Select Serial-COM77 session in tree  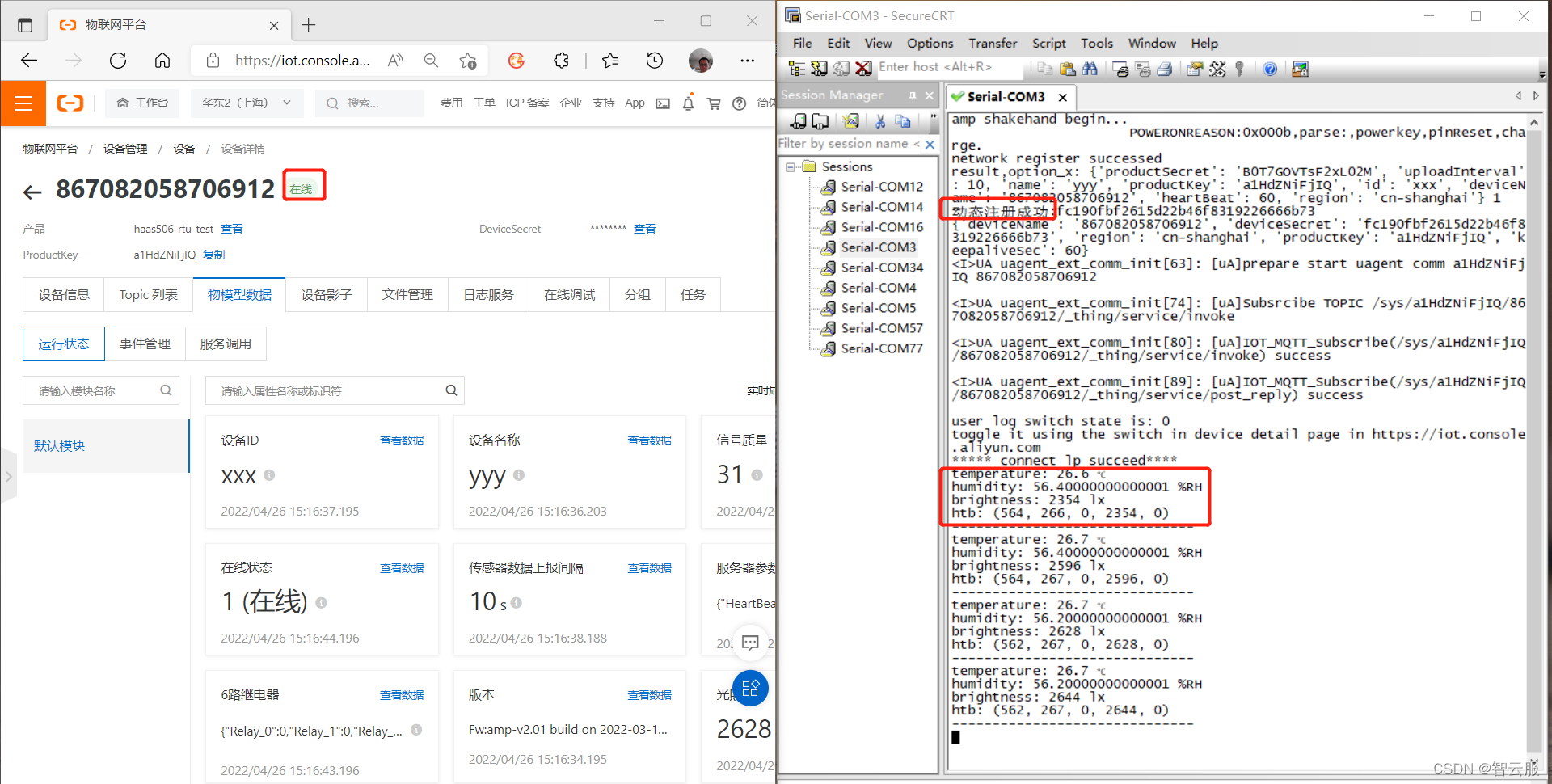(881, 348)
